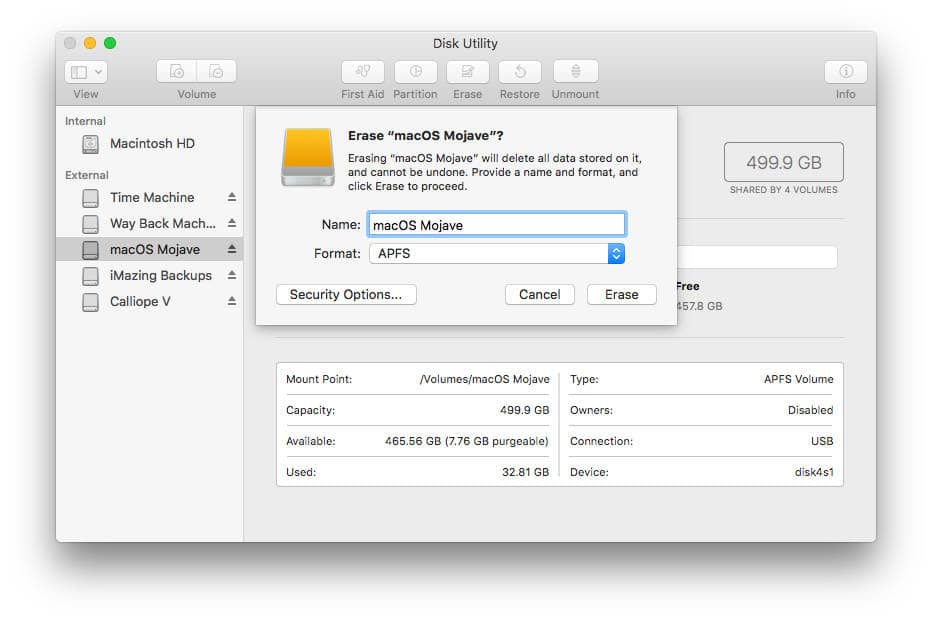This screenshot has width=932, height=622.
Task: Select Time Machine volume in sidebar
Action: click(150, 197)
